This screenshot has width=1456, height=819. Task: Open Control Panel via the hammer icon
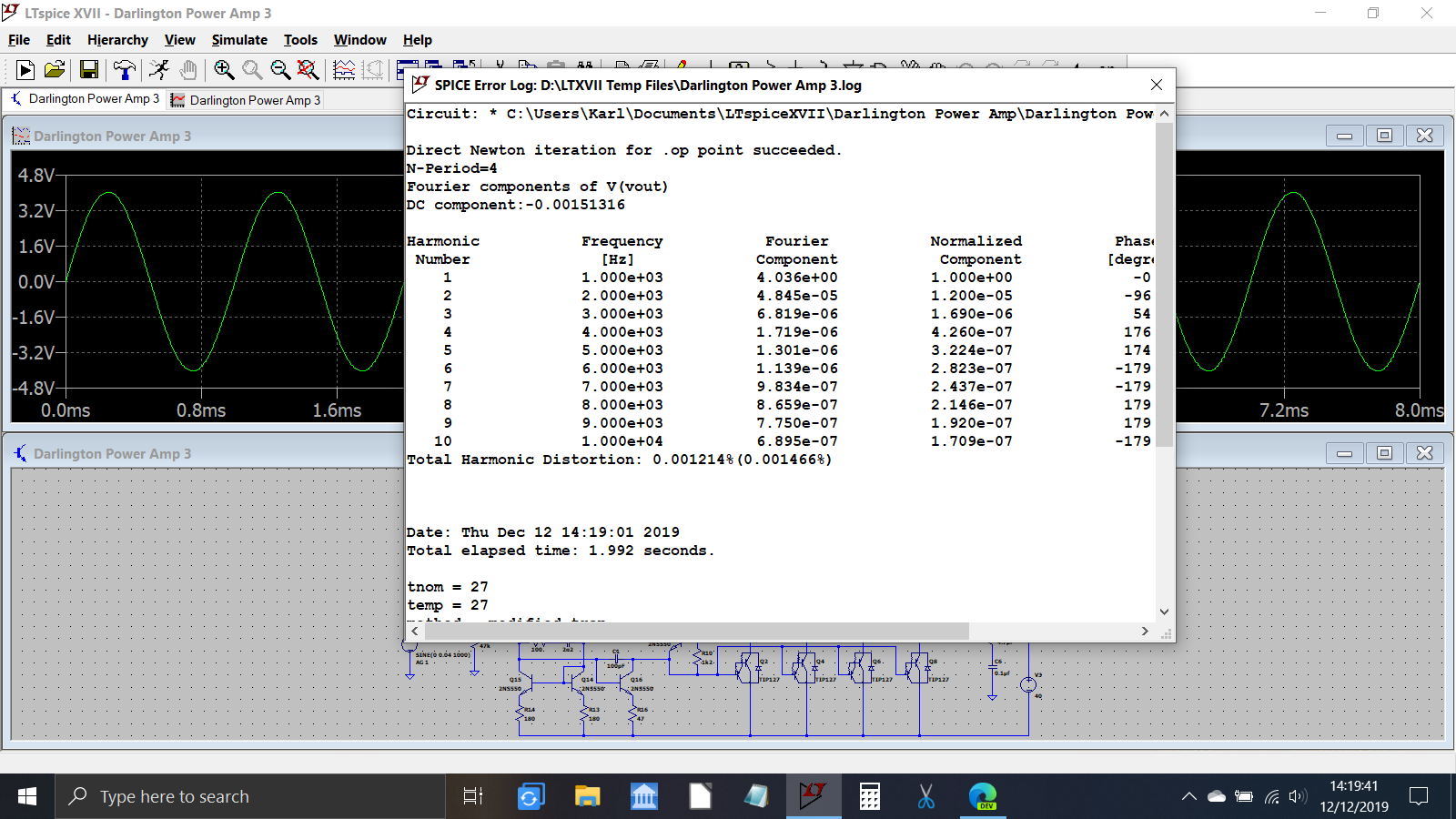coord(124,70)
